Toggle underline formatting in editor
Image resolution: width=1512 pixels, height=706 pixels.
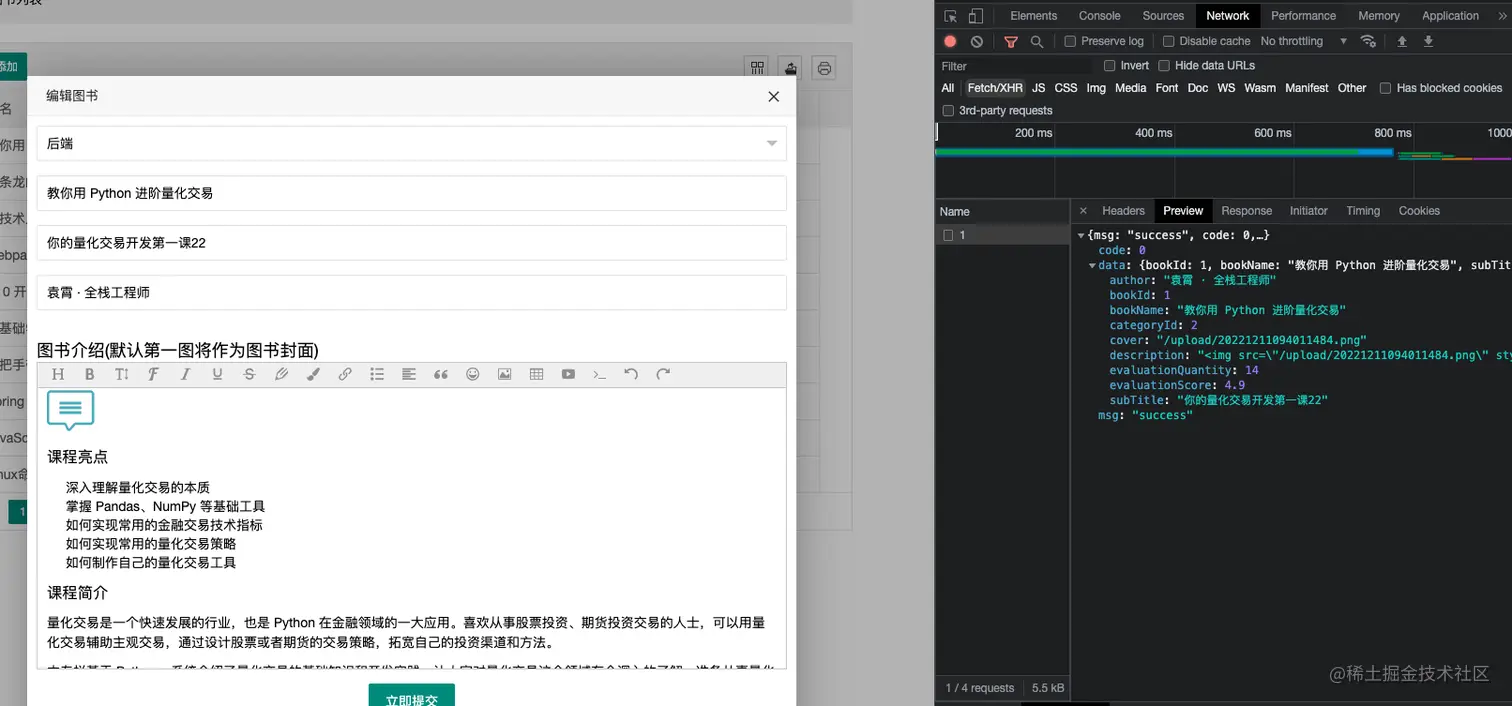pyautogui.click(x=217, y=374)
